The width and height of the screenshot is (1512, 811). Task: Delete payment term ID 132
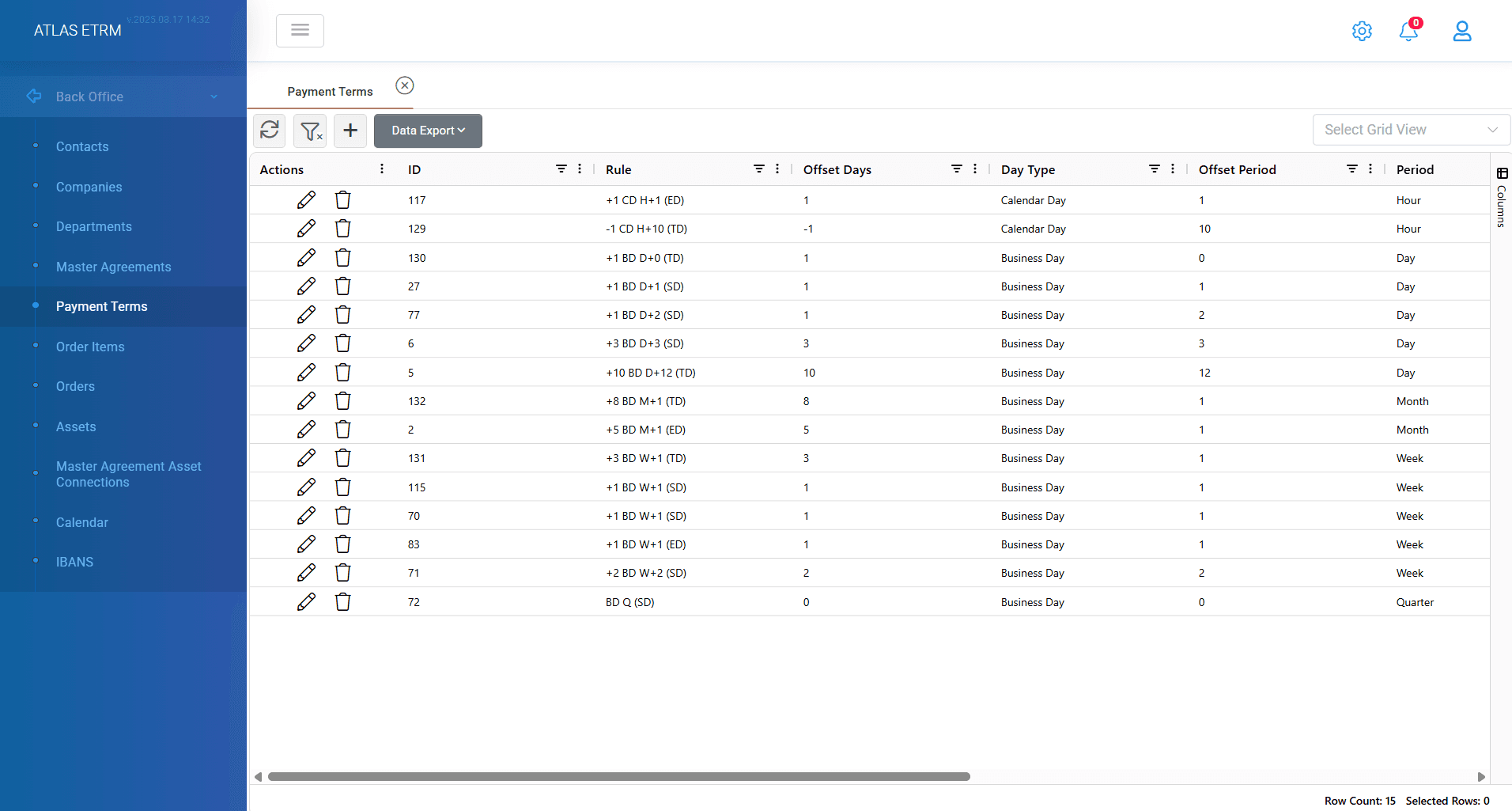(342, 401)
